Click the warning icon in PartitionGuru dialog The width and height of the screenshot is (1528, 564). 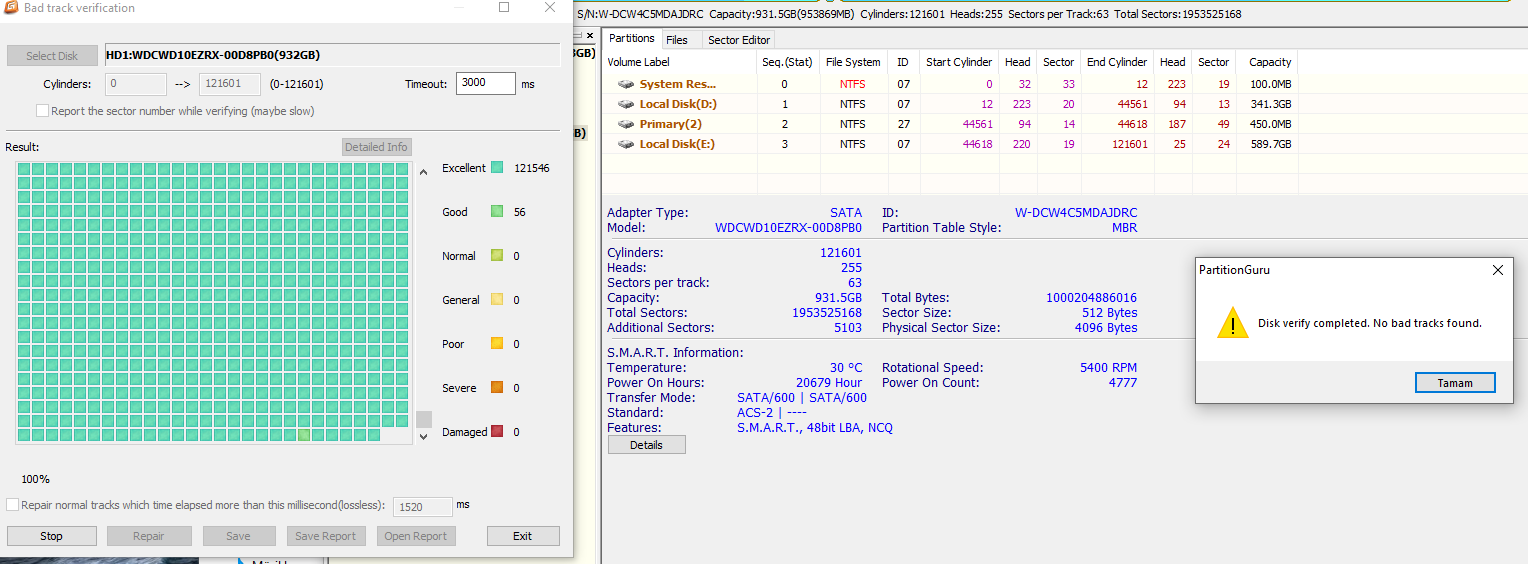(1232, 322)
